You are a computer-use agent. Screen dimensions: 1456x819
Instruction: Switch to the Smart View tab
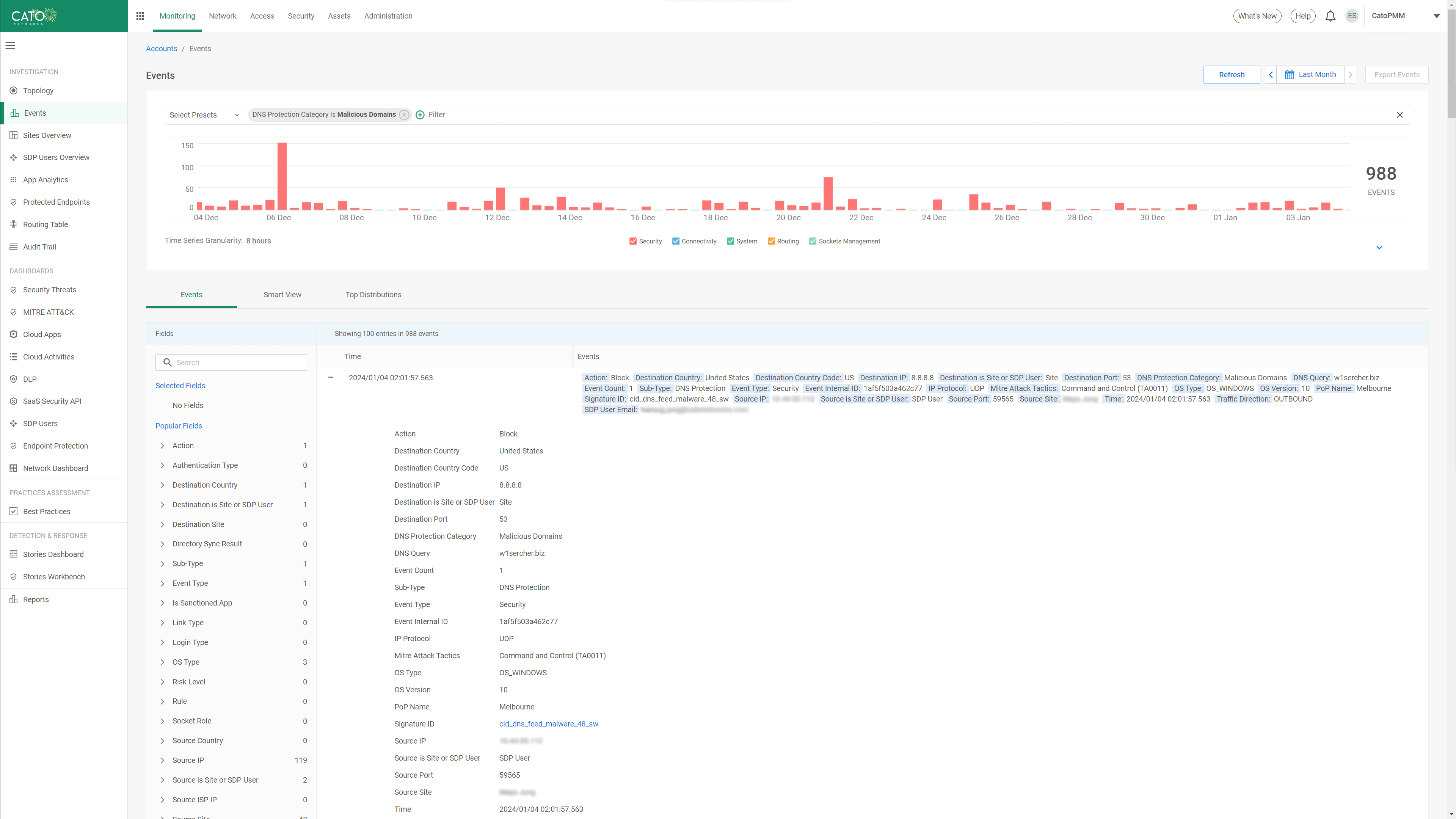(x=282, y=295)
